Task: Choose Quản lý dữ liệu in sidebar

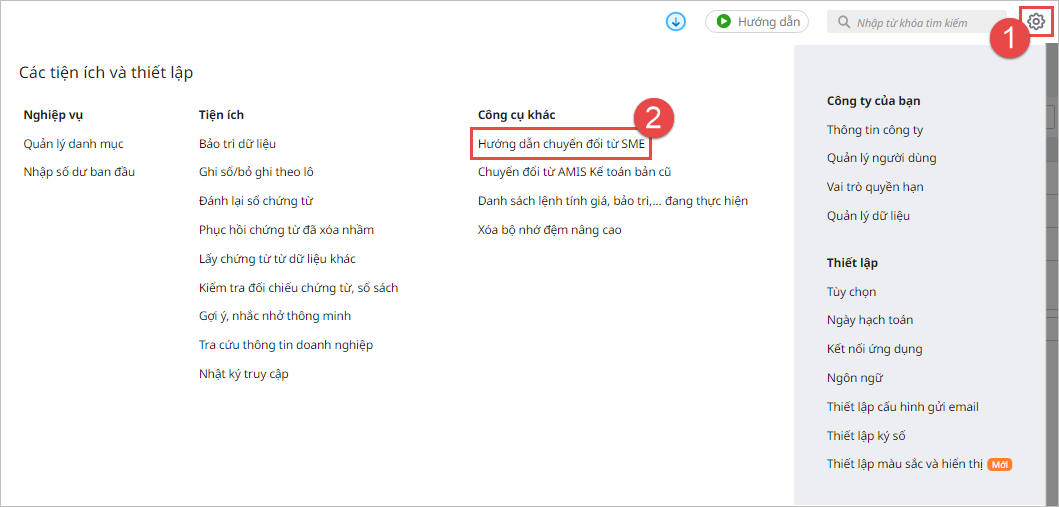Action: (868, 216)
